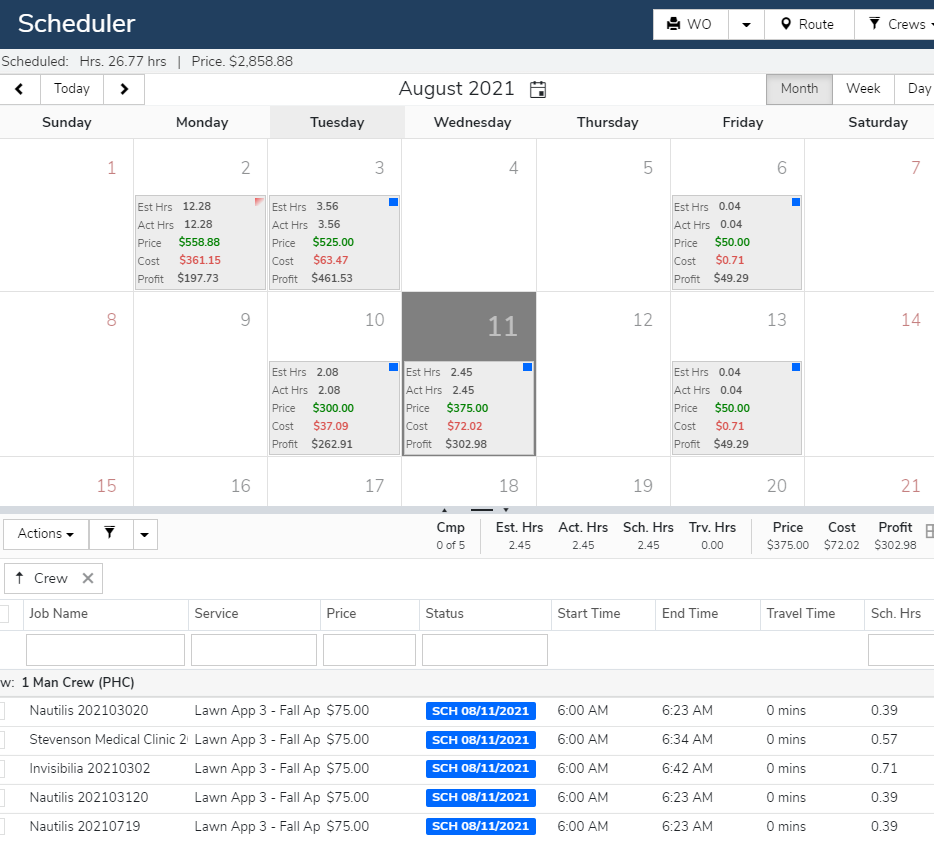Image resolution: width=934 pixels, height=853 pixels.
Task: Sort by the Status column
Action: click(x=444, y=614)
